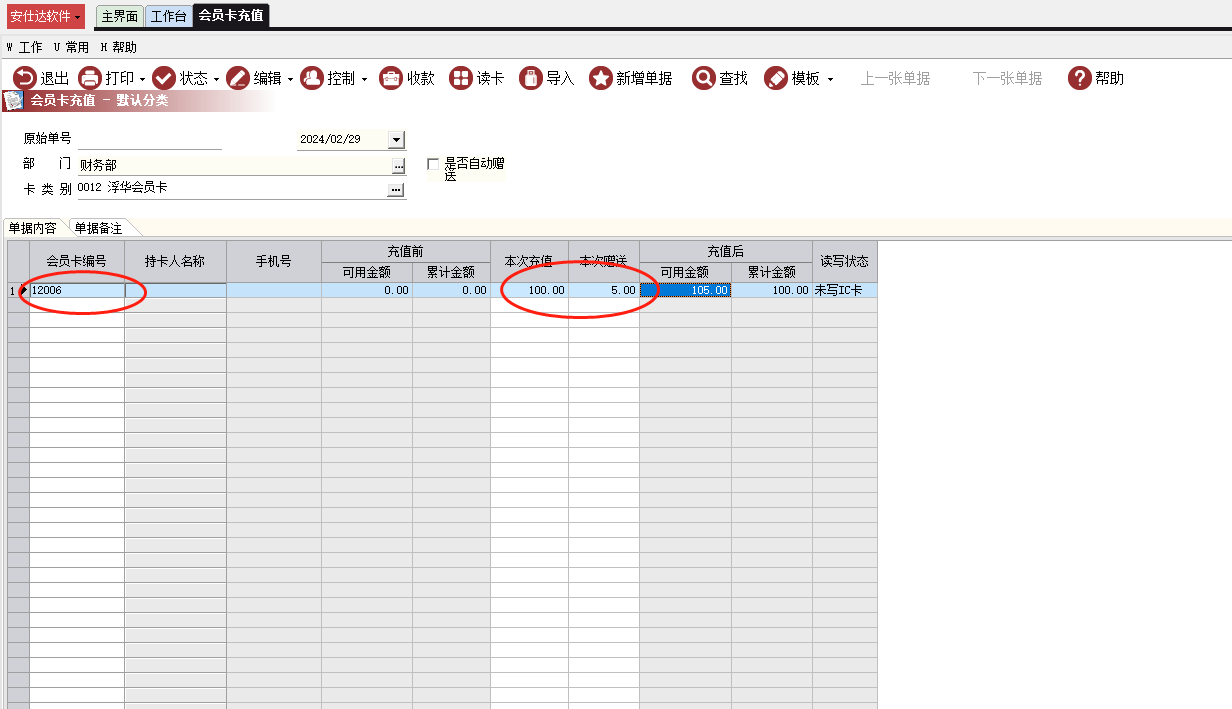Click the 上一张单据 button
The width and height of the screenshot is (1232, 709).
895,79
